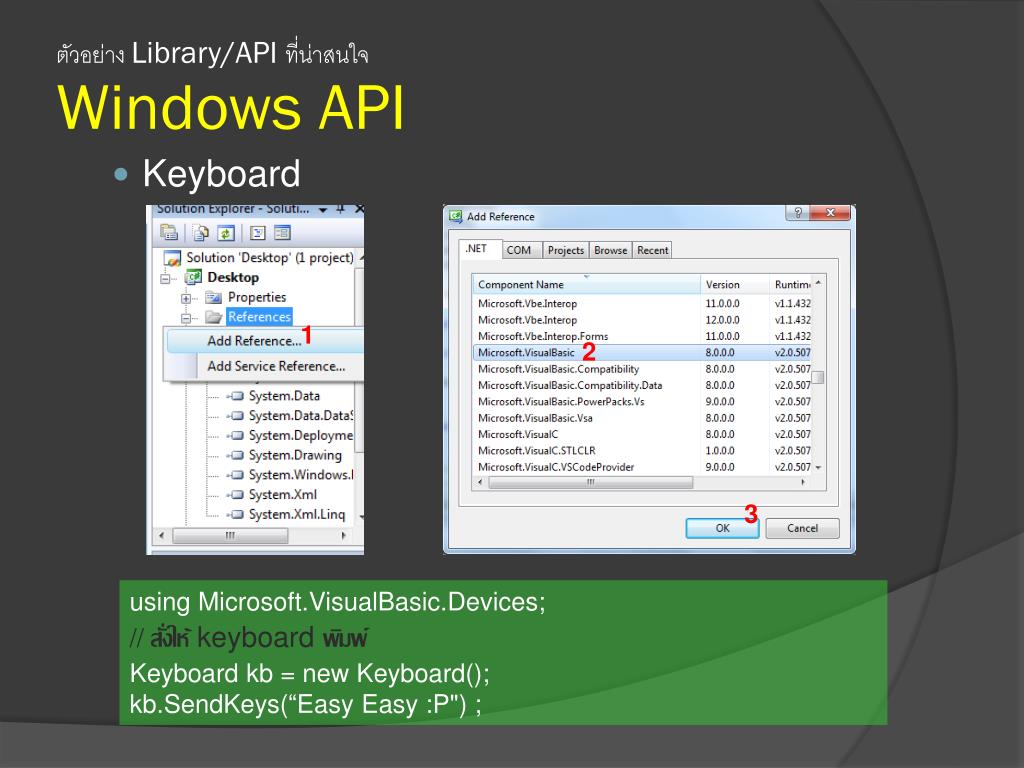This screenshot has width=1024, height=768.
Task: Click the System.Xml.Linq reference icon
Action: coord(236,515)
